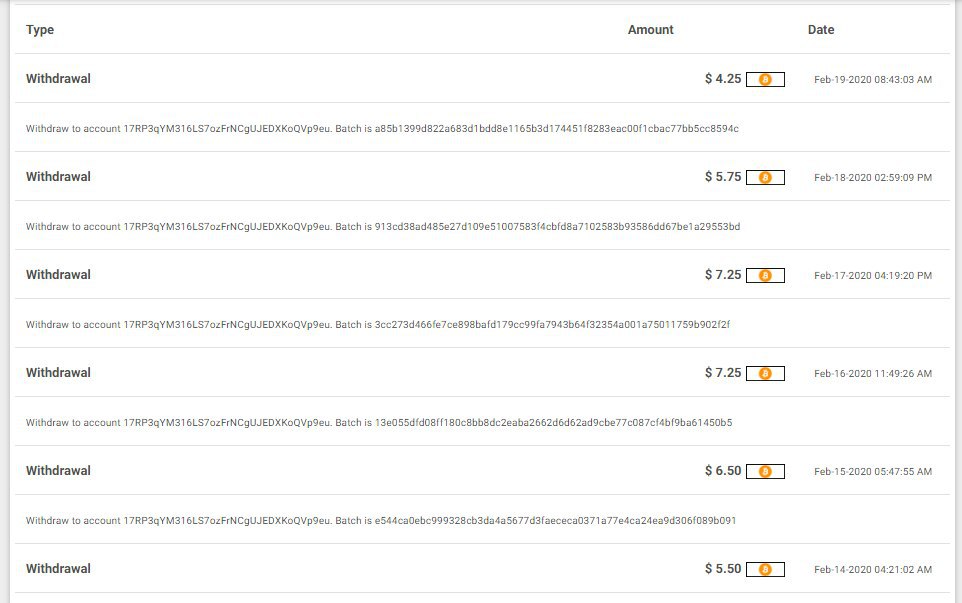This screenshot has width=962, height=603.
Task: Click Bitcoin icon beside $5.75 withdrawal
Action: (x=765, y=177)
